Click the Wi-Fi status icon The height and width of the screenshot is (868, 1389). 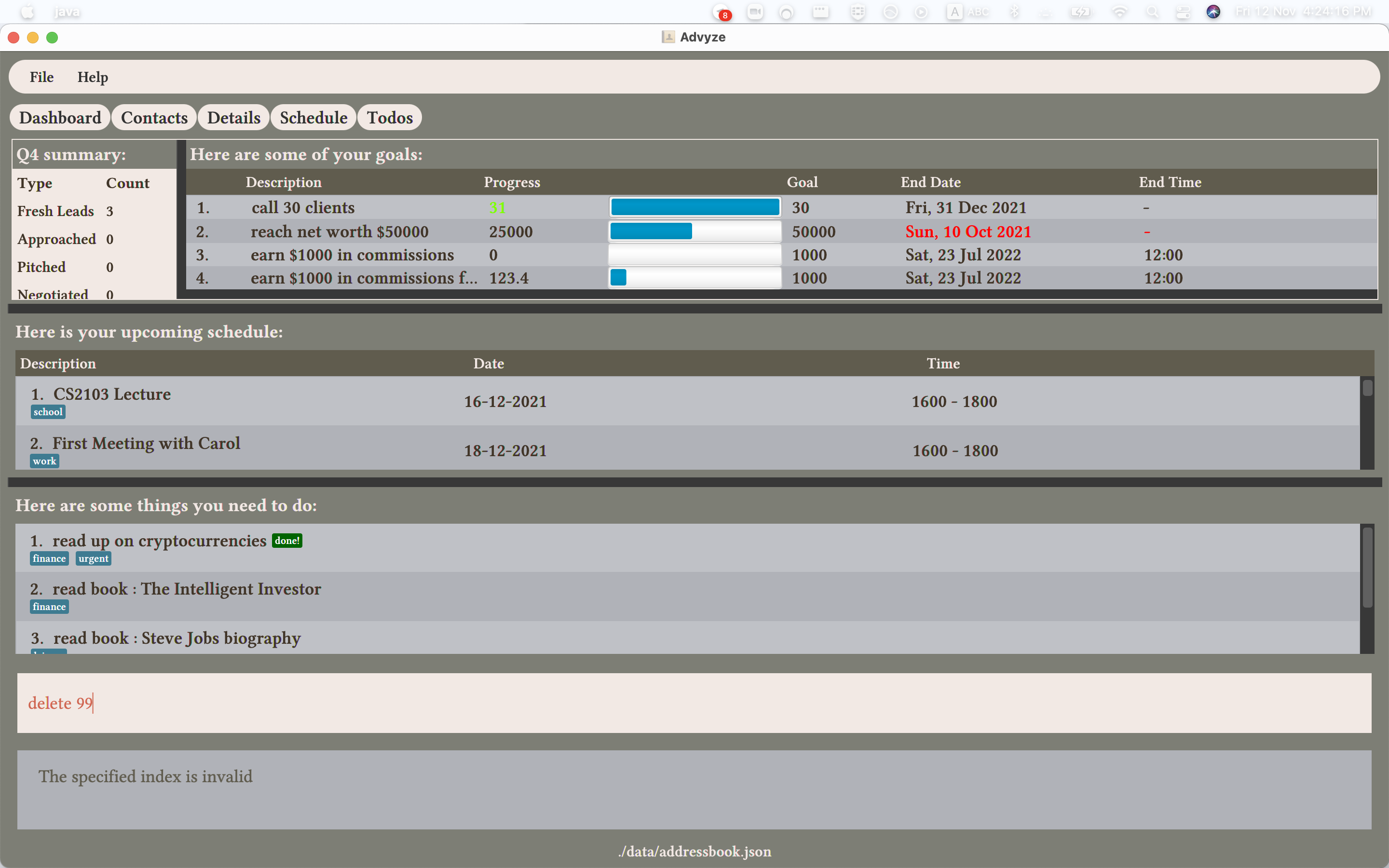click(1119, 12)
